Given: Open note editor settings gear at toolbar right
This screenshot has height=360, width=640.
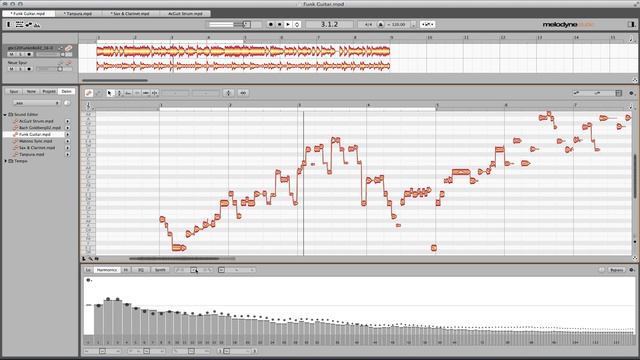Looking at the screenshot, I should (631, 93).
